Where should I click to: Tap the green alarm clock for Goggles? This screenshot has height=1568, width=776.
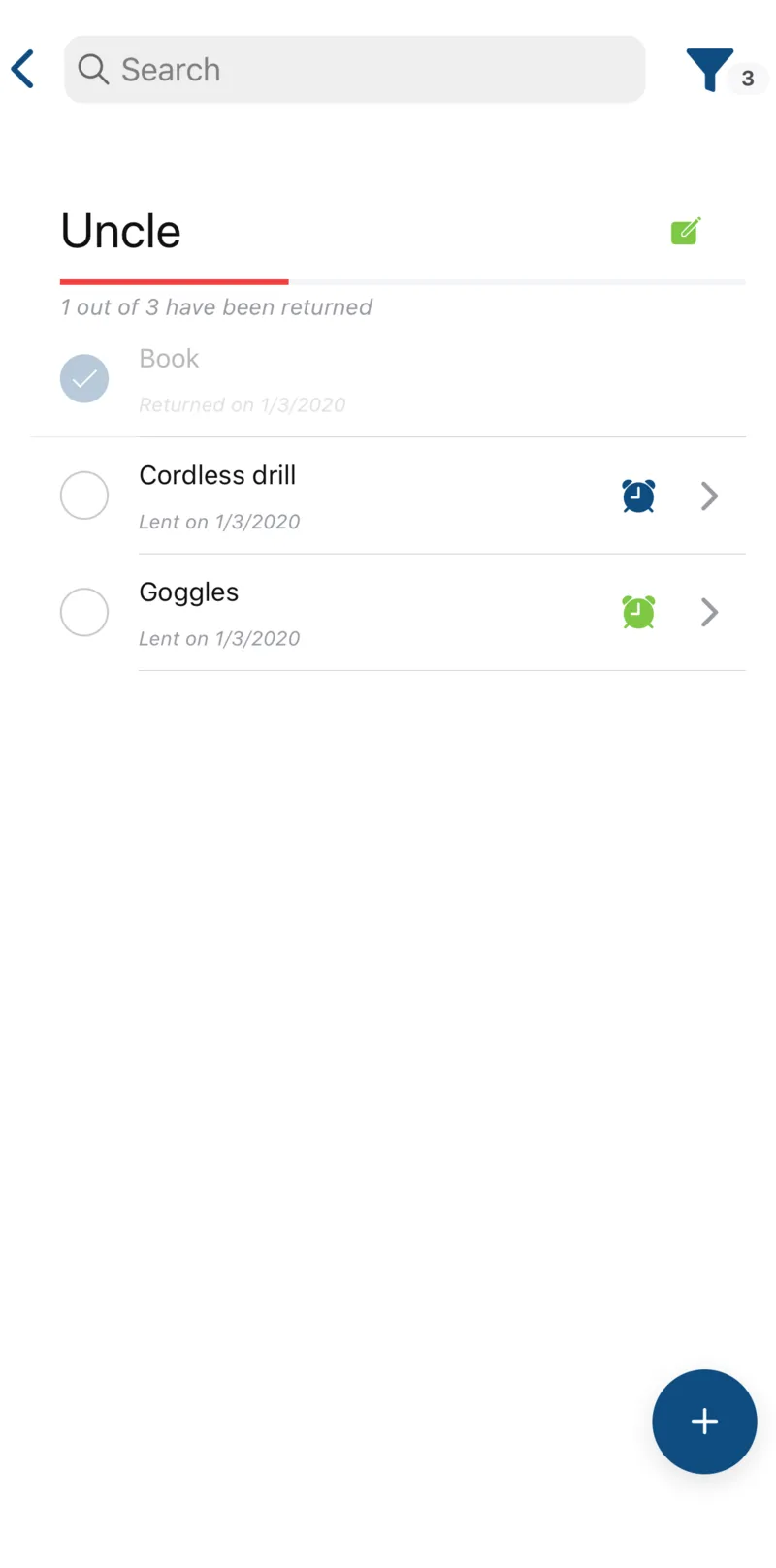(x=638, y=612)
